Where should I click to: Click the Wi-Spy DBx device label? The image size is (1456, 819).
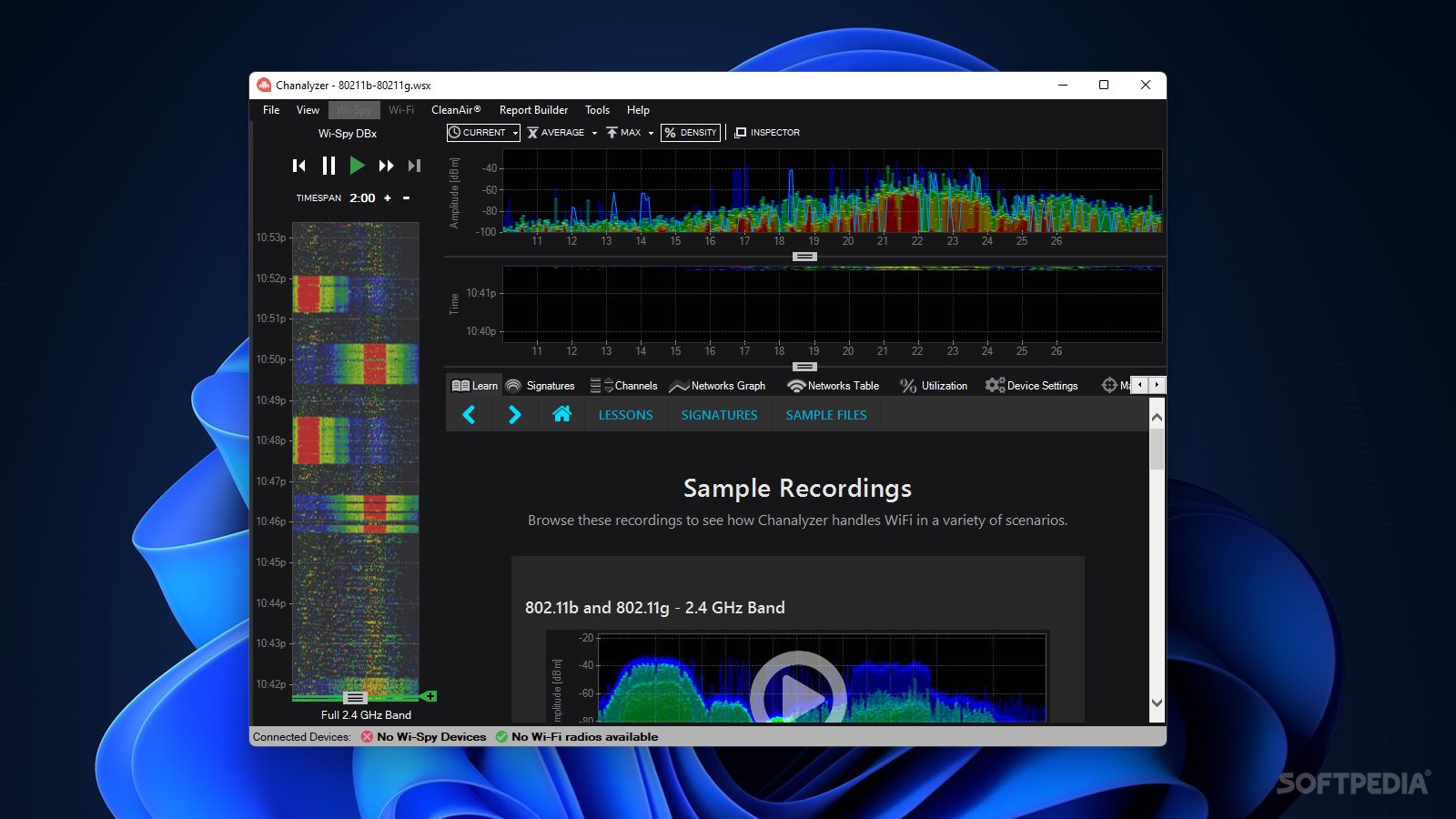click(x=348, y=134)
